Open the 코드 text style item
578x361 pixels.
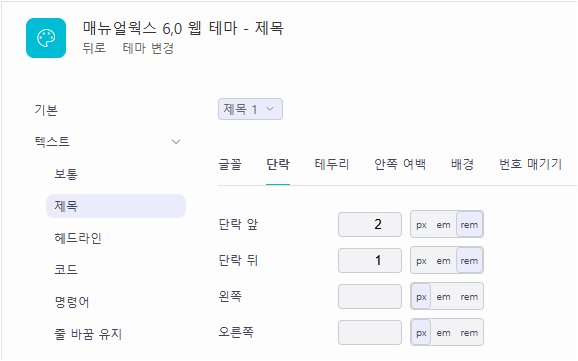(x=66, y=270)
